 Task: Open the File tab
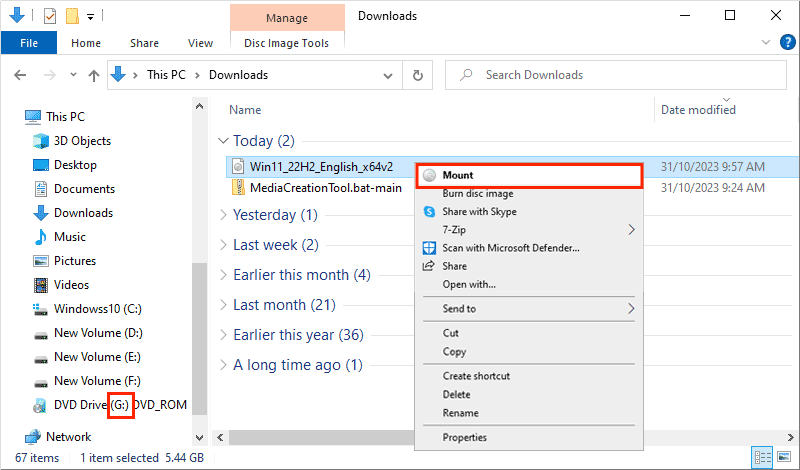click(29, 43)
